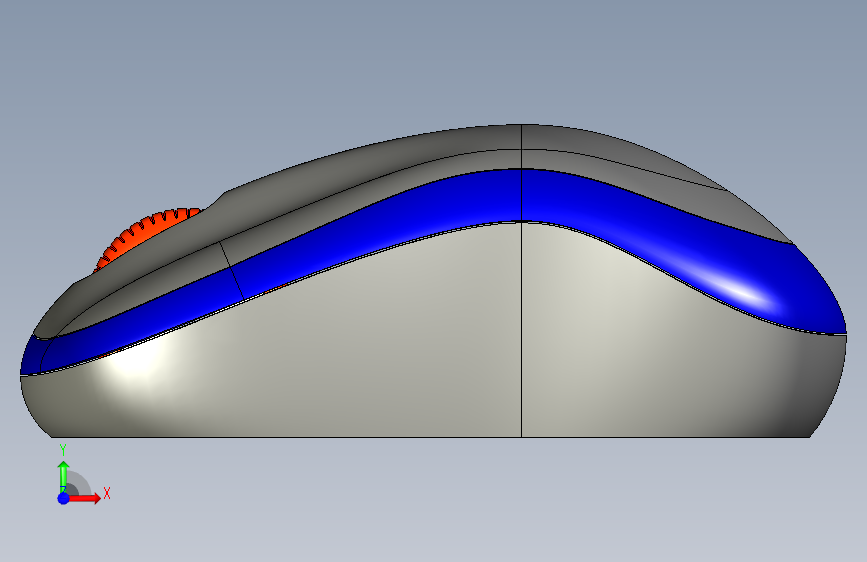The height and width of the screenshot is (562, 867).
Task: Click the blue origin ball of triad
Action: [x=64, y=498]
